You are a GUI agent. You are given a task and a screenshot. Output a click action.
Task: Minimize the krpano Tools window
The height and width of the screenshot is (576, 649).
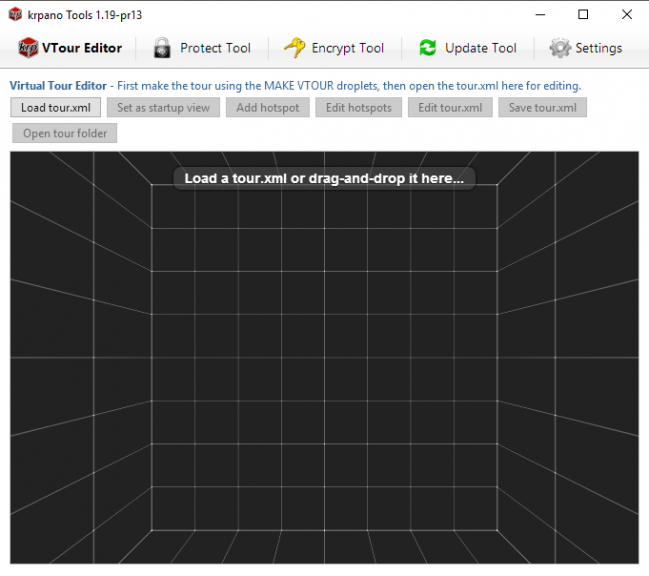tap(540, 14)
